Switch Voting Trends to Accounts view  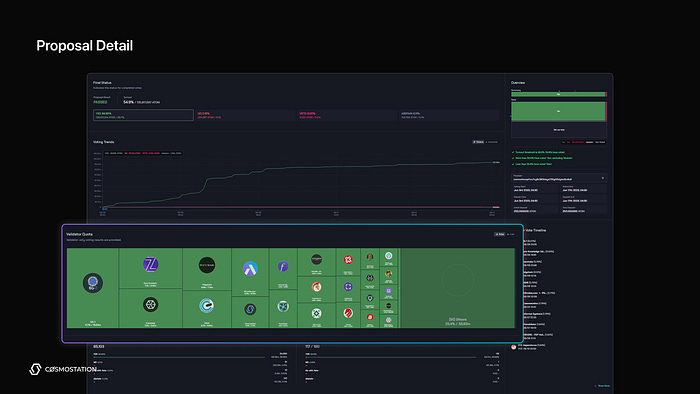(x=492, y=142)
